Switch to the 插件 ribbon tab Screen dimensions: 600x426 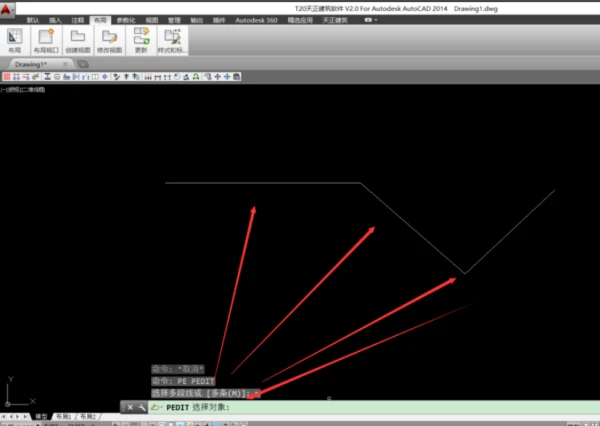click(x=219, y=20)
